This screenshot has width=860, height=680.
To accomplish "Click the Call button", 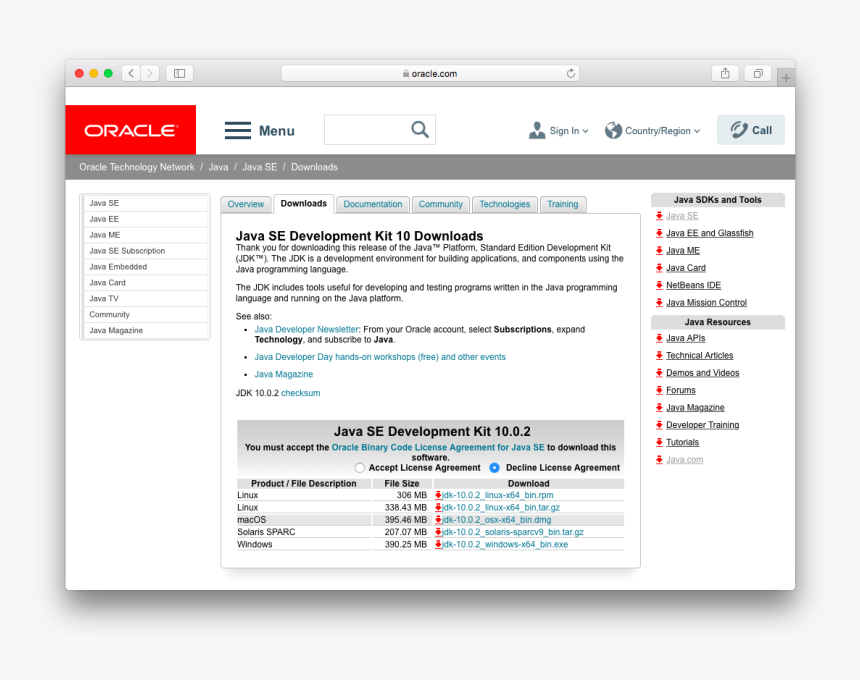I will 751,130.
